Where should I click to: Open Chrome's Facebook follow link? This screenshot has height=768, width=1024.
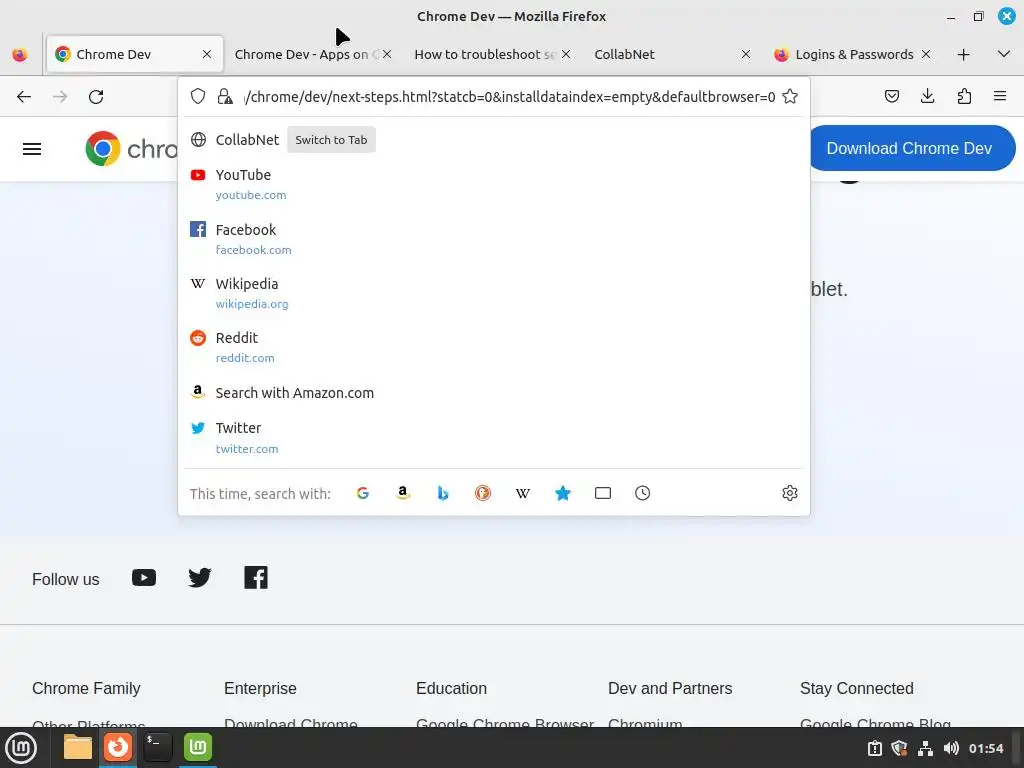[256, 578]
